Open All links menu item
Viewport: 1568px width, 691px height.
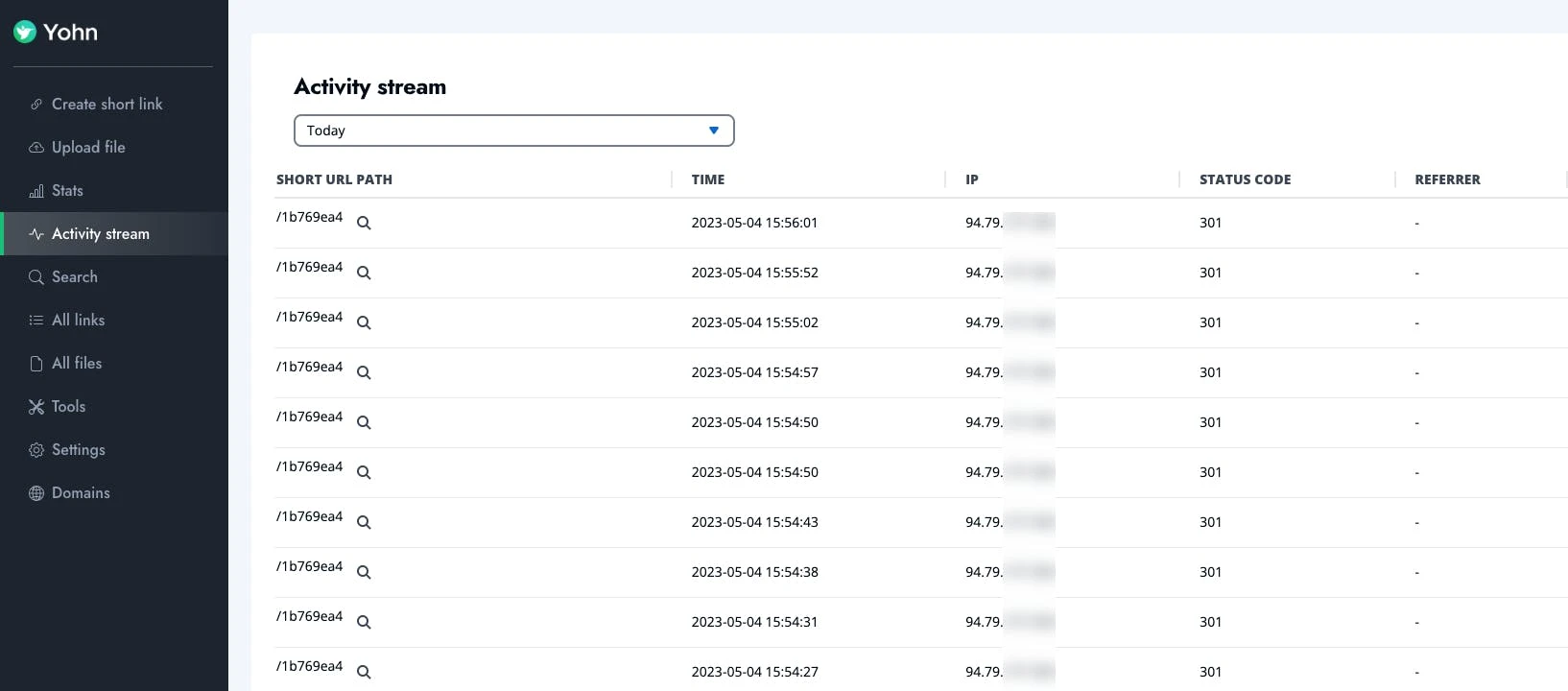coord(114,321)
